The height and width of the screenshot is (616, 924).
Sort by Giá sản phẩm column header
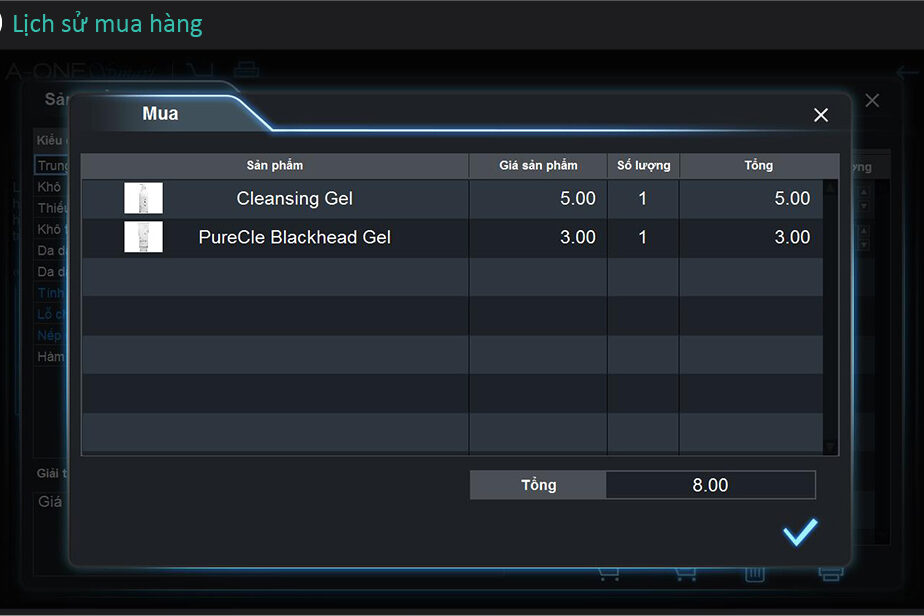point(538,165)
